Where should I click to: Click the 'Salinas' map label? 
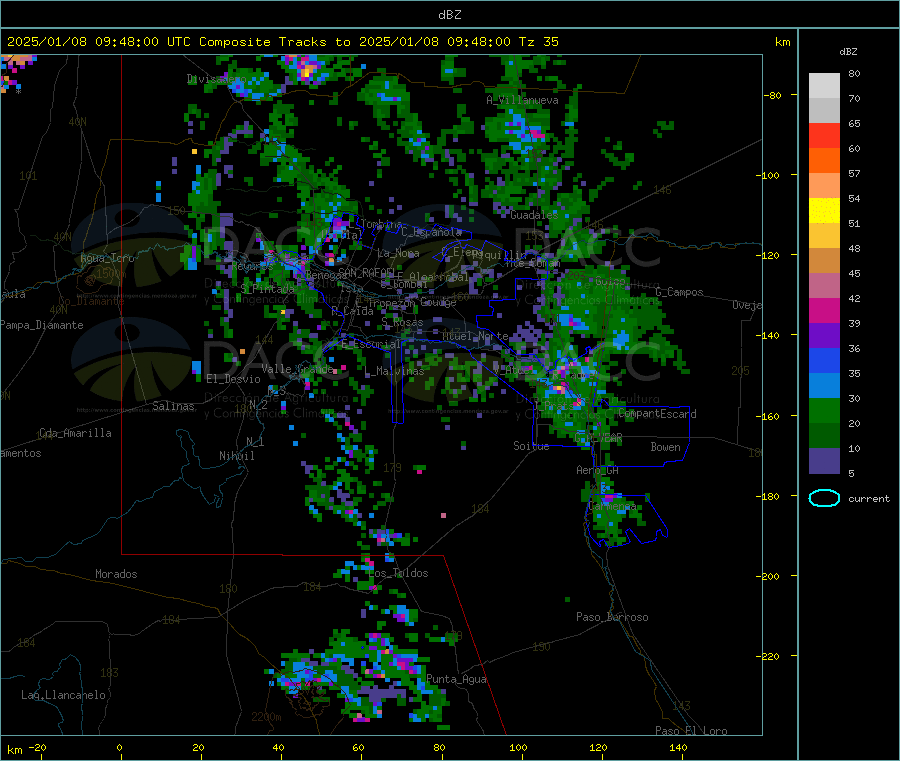173,406
